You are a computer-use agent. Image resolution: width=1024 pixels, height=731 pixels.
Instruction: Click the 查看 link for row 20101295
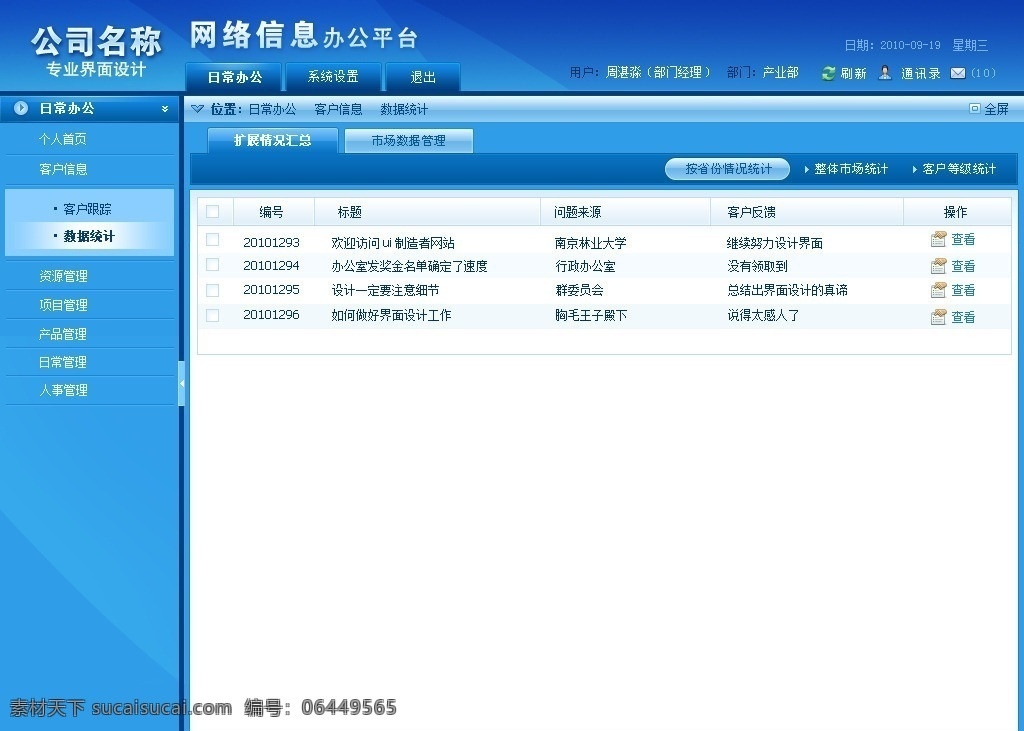[x=963, y=290]
